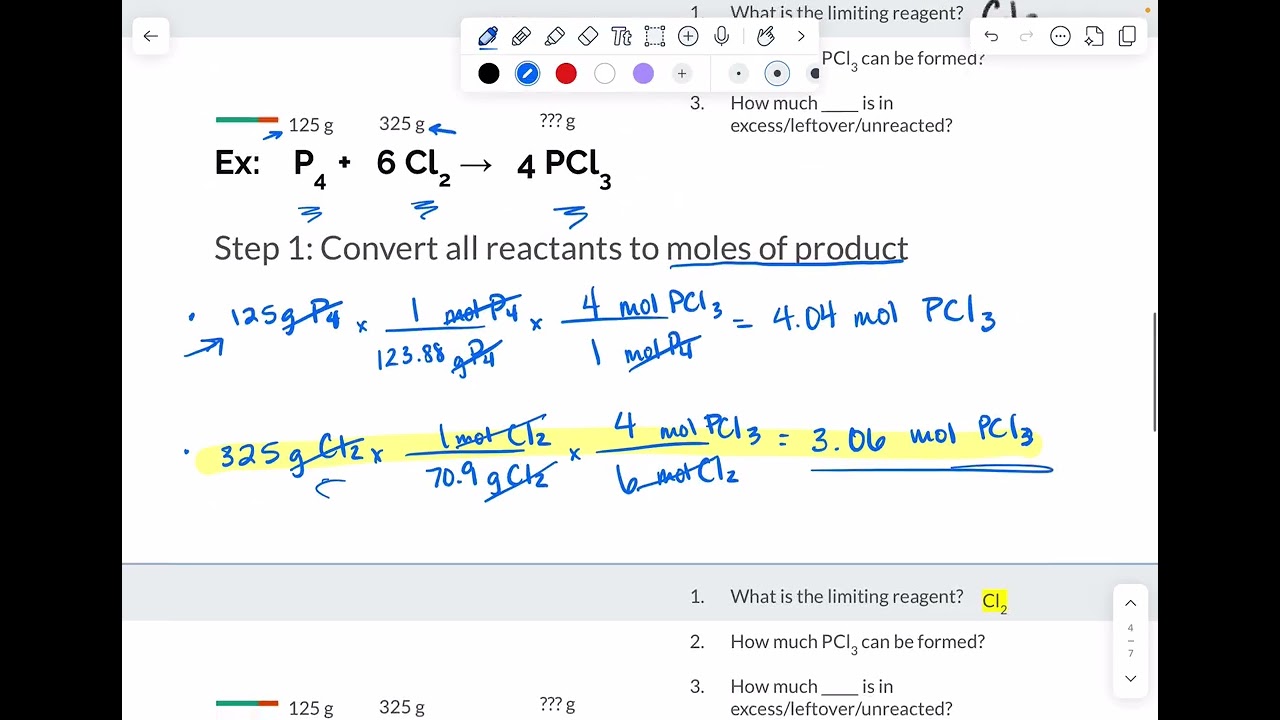Viewport: 1280px width, 720px height.
Task: Start audio recording with the microphone icon
Action: click(x=722, y=37)
